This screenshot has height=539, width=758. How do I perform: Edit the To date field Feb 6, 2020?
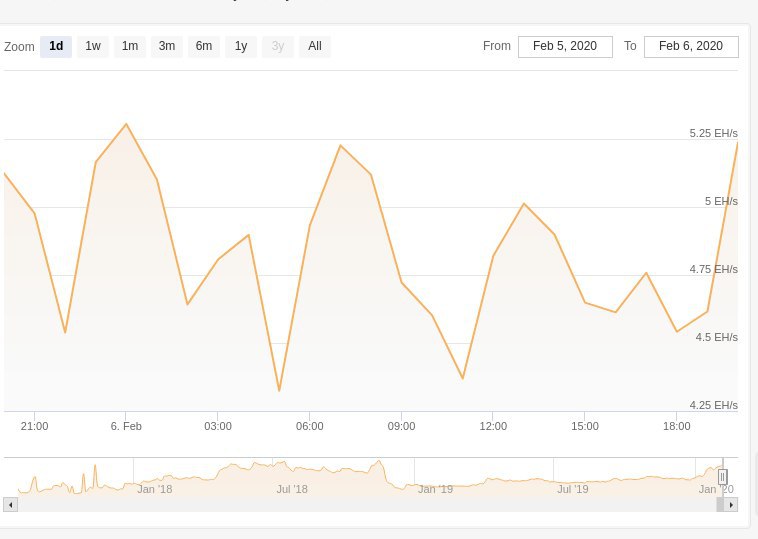[x=691, y=46]
